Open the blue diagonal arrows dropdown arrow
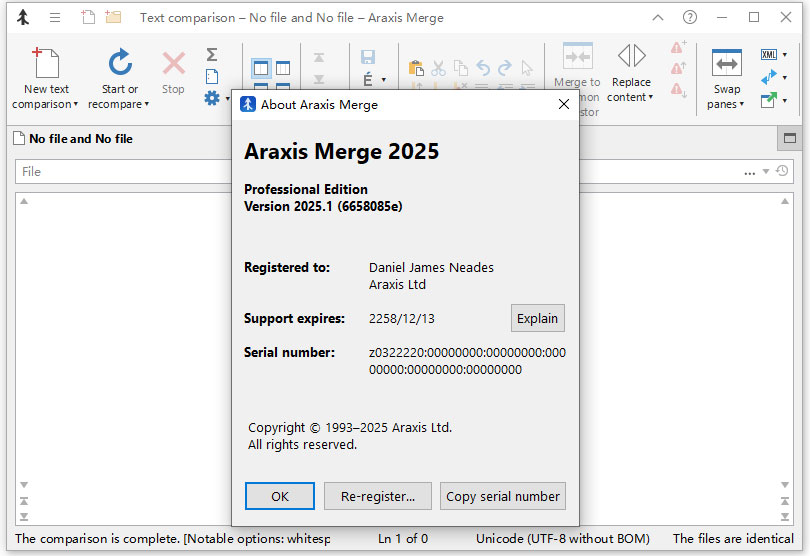This screenshot has width=810, height=556. coord(785,78)
